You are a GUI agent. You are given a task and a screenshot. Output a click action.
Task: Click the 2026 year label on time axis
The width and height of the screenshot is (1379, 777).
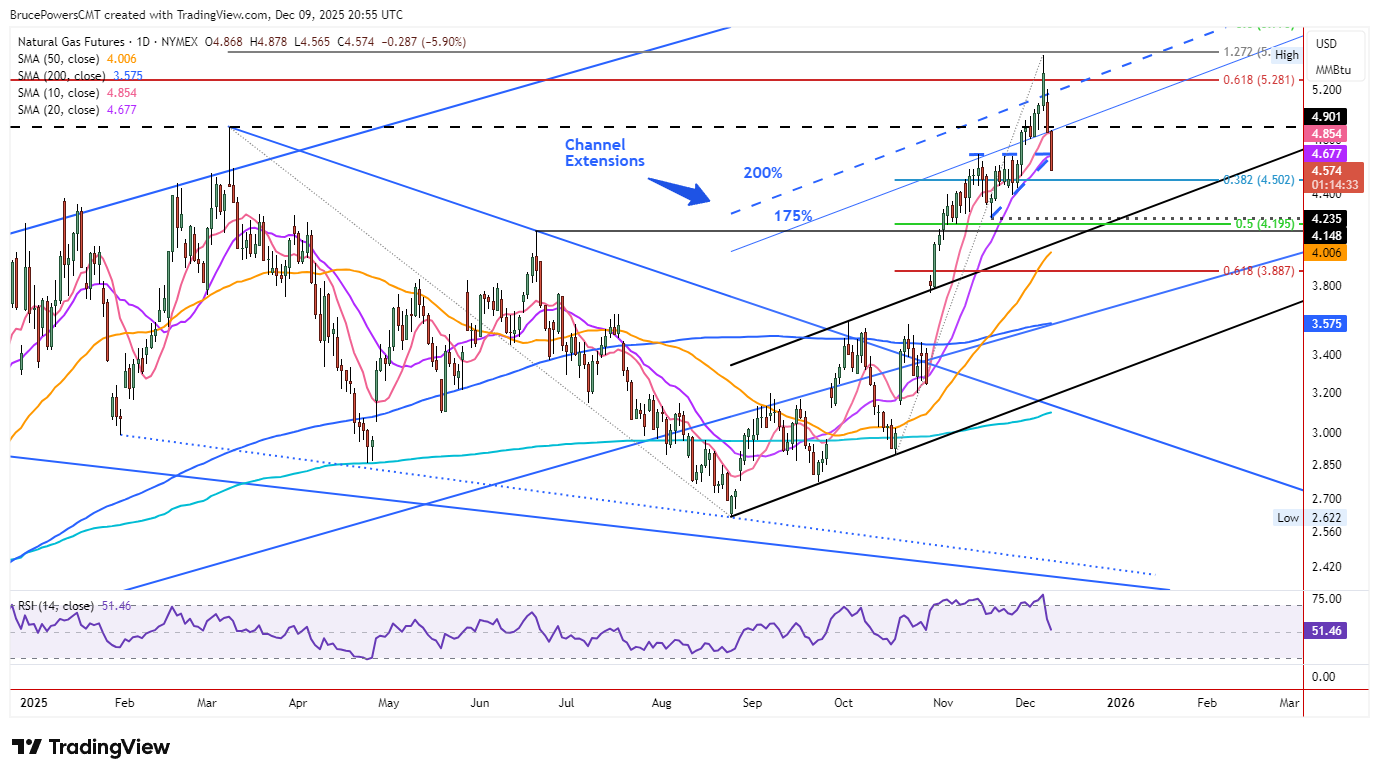pyautogui.click(x=1121, y=703)
